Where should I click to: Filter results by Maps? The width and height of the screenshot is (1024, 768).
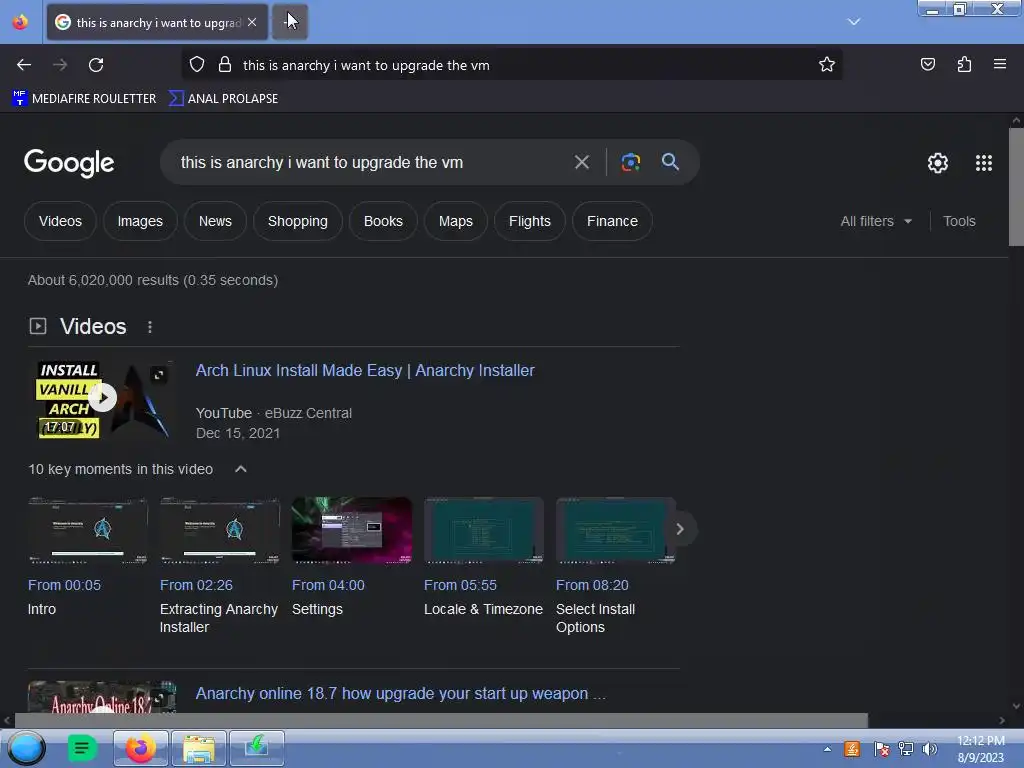pos(455,221)
